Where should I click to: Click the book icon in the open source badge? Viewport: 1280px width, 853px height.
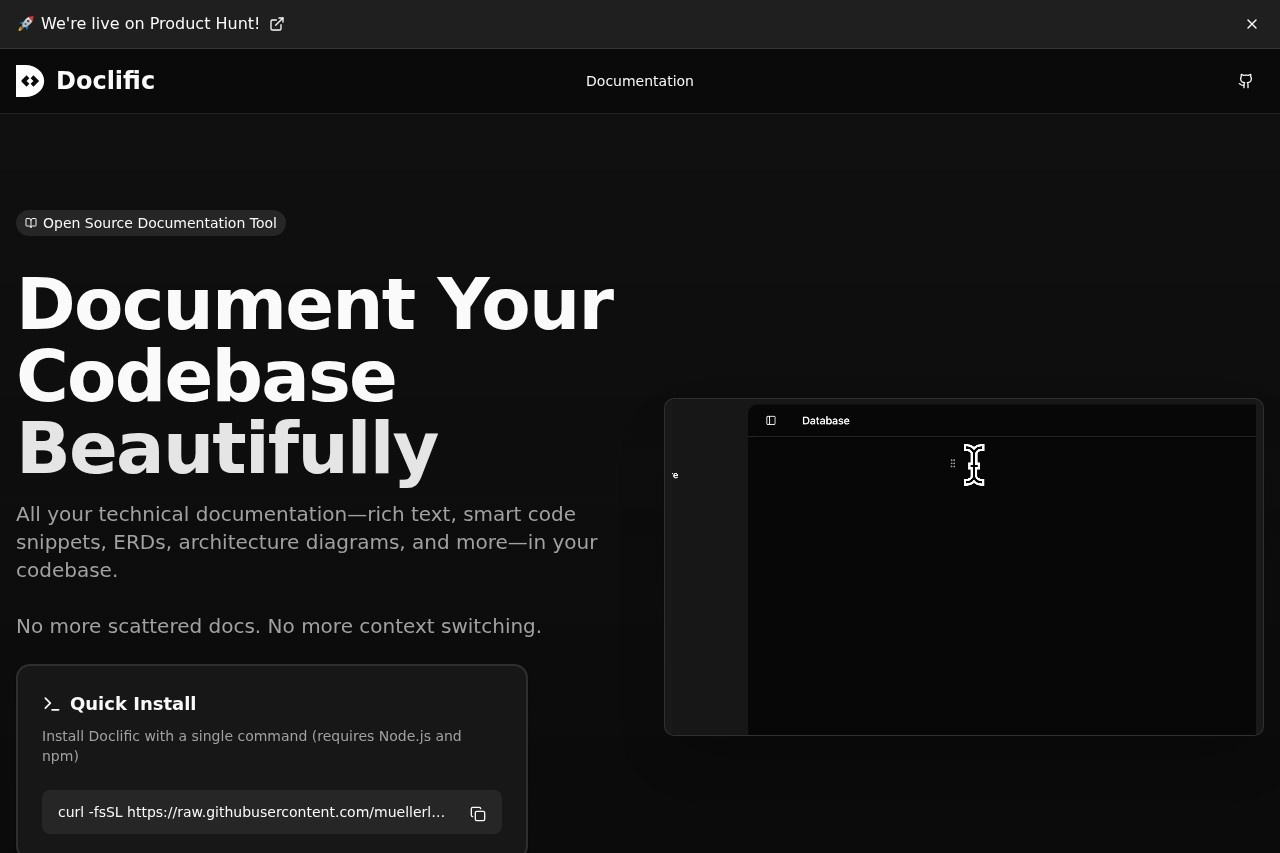tap(31, 223)
